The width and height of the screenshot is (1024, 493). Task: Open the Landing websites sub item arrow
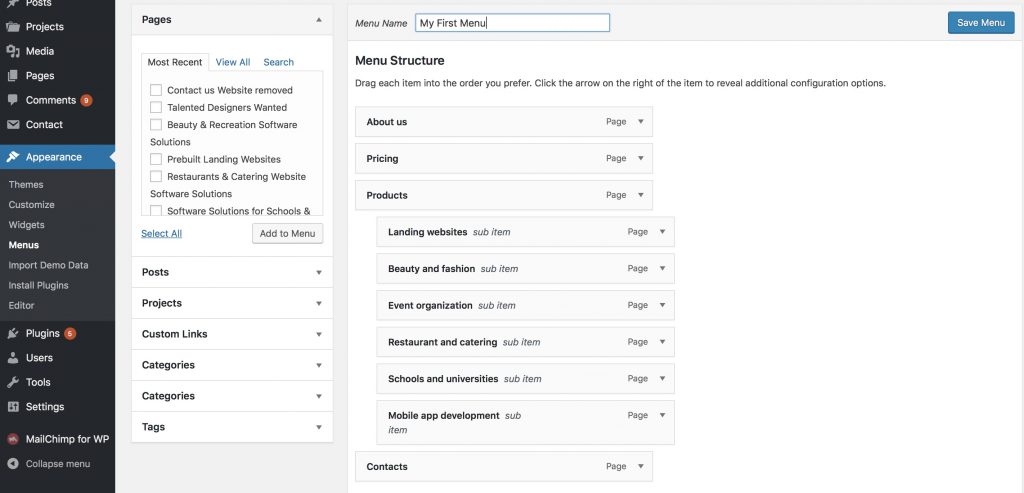coord(662,232)
